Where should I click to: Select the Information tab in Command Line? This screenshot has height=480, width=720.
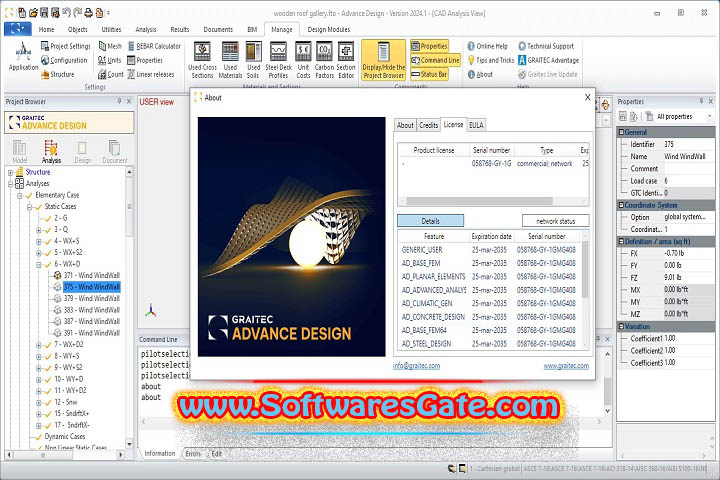[159, 453]
